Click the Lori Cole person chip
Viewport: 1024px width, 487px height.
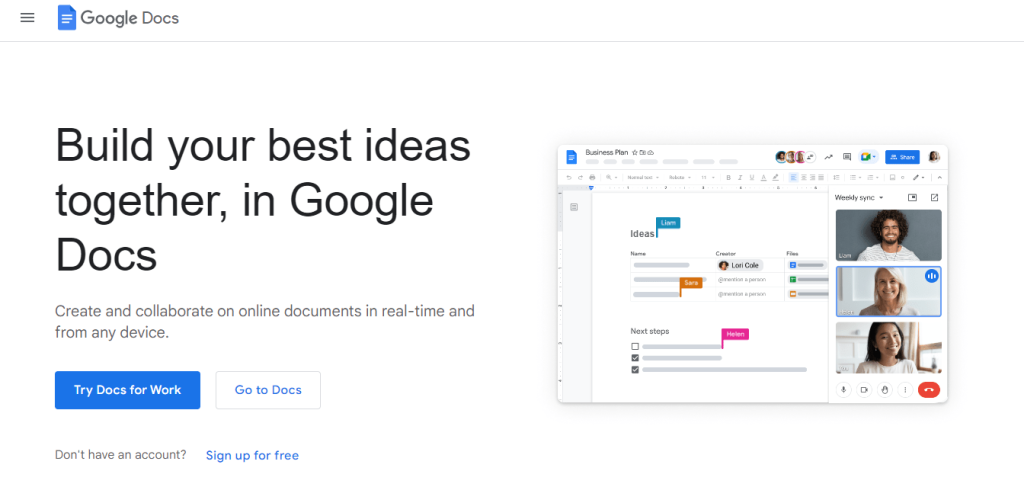click(x=740, y=266)
